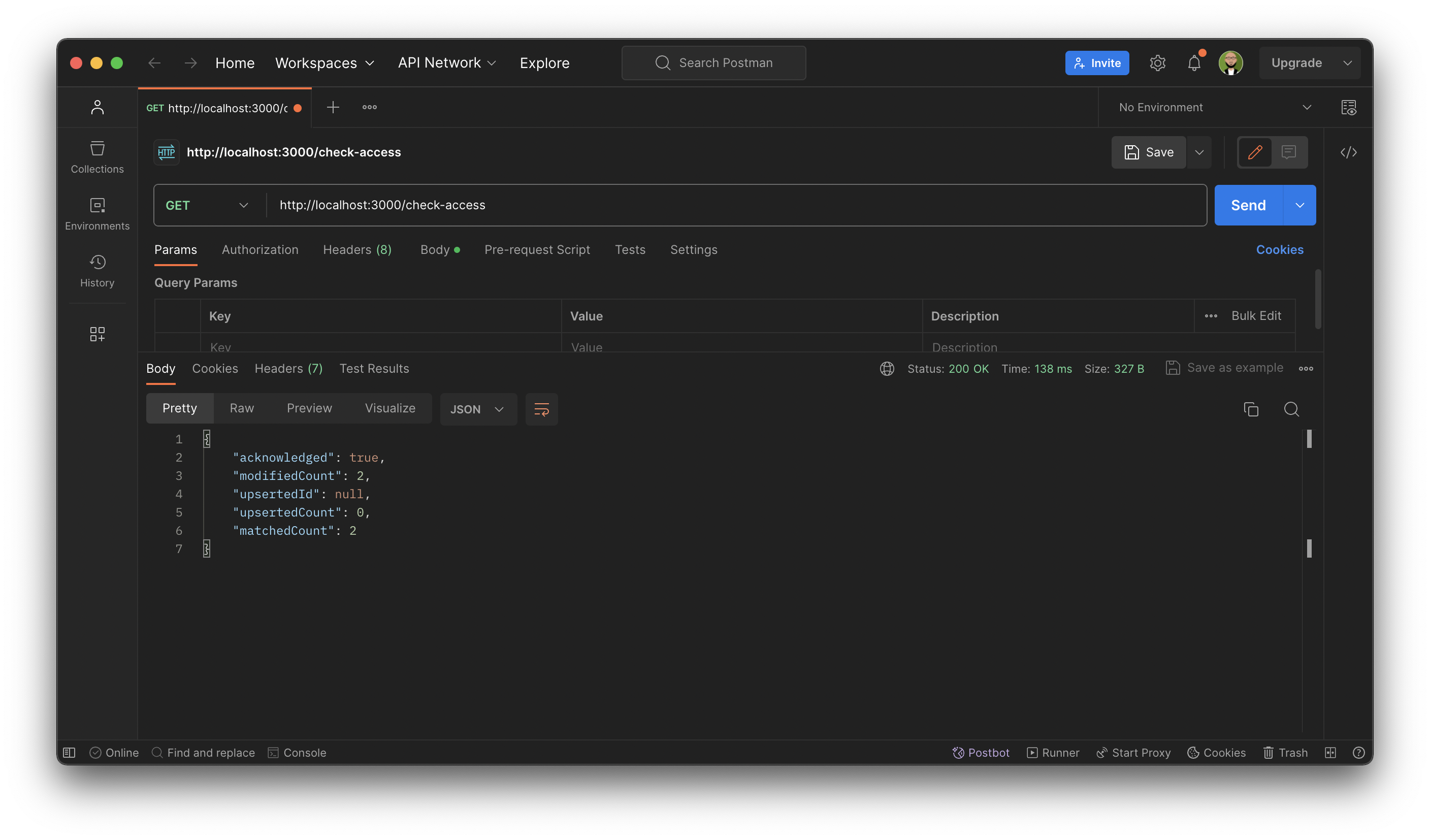Toggle the left sidebar visibility
This screenshot has width=1430, height=840.
point(69,753)
